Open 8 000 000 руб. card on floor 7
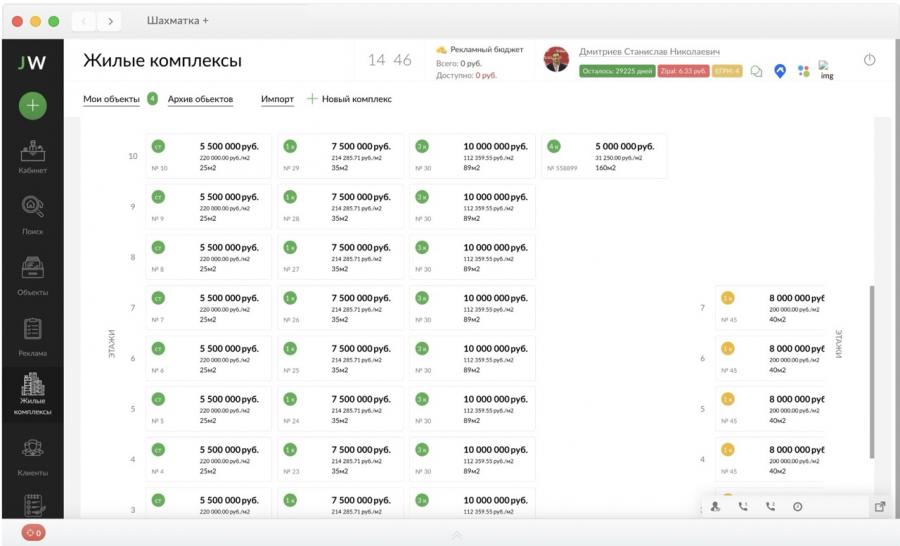Image resolution: width=900 pixels, height=546 pixels. point(770,308)
